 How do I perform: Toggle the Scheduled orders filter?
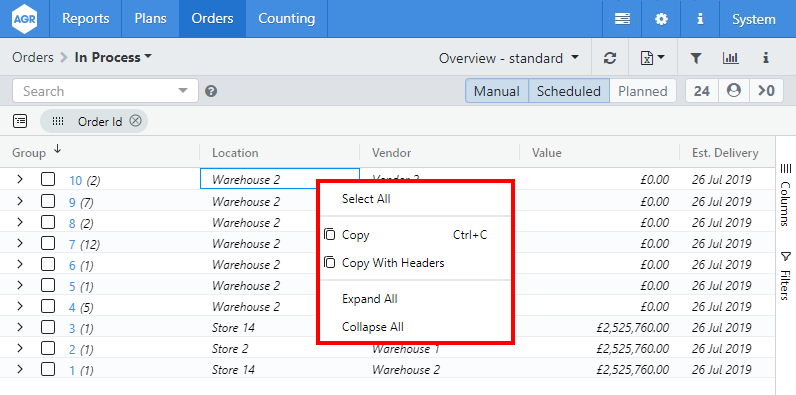[x=569, y=91]
